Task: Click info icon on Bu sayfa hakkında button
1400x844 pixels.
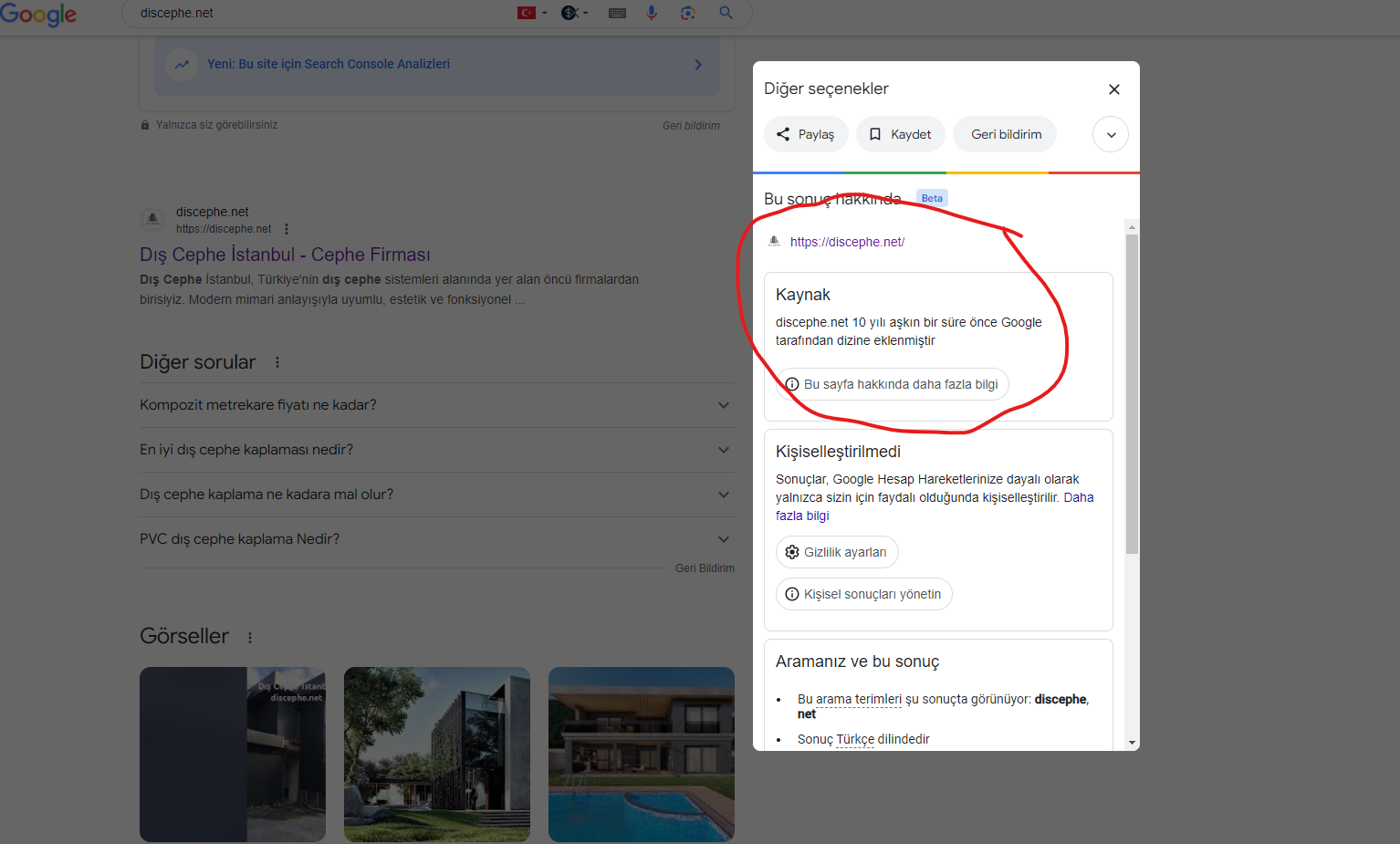Action: pos(792,384)
